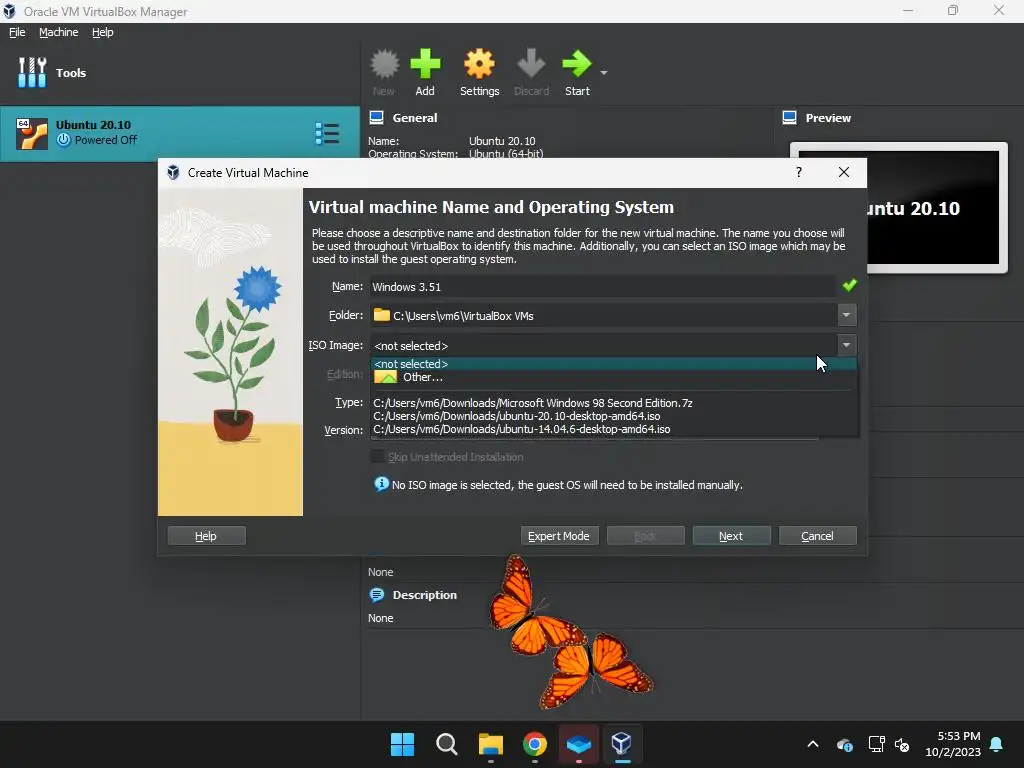This screenshot has height=768, width=1024.
Task: Show hidden system tray icons
Action: [813, 744]
